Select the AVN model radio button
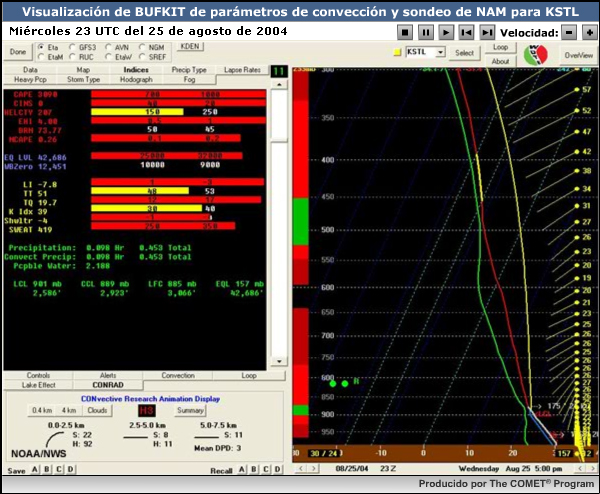Viewport: 600px width, 494px height. click(x=108, y=47)
